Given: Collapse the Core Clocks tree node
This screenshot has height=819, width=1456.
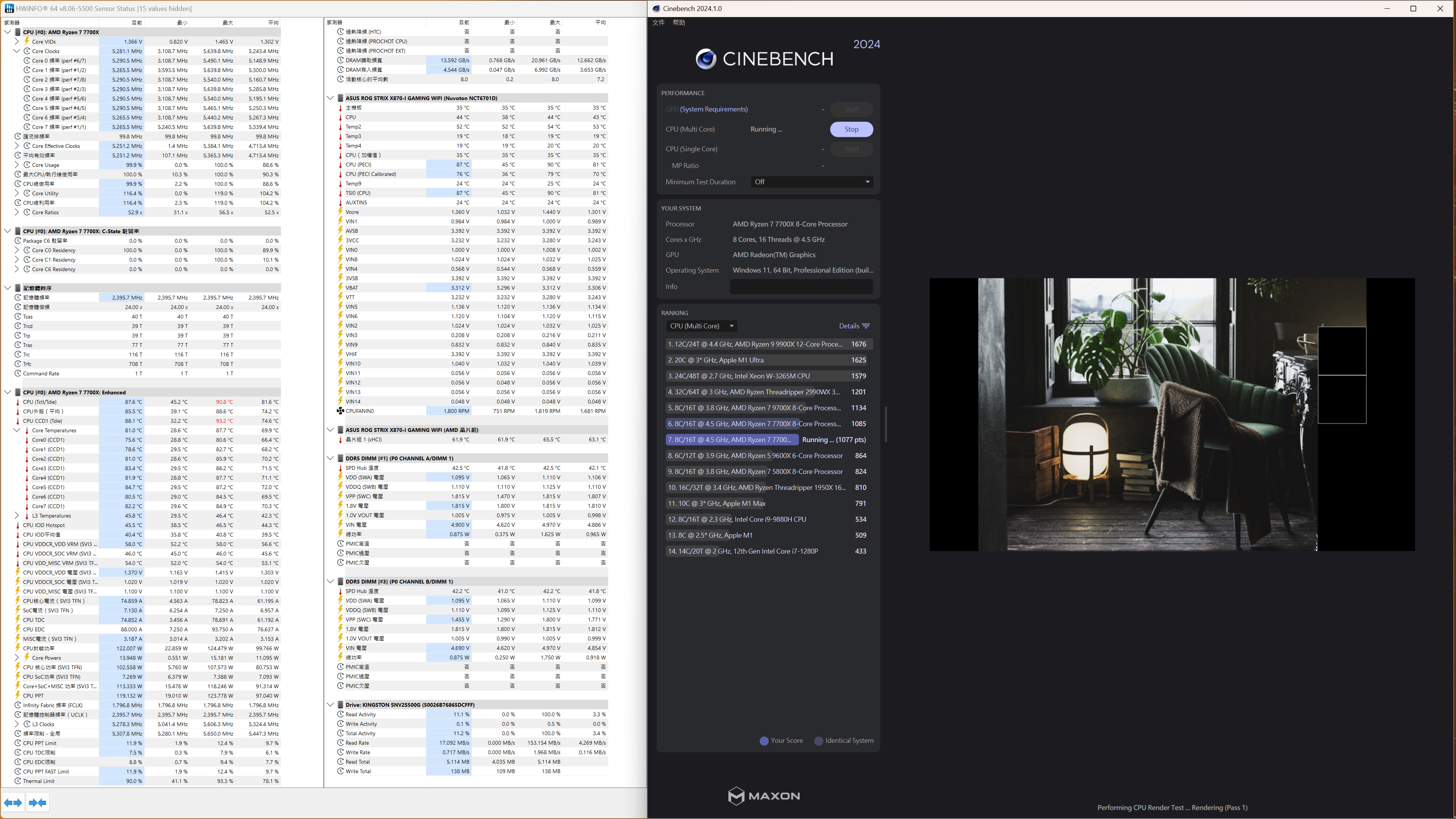Looking at the screenshot, I should pyautogui.click(x=16, y=51).
